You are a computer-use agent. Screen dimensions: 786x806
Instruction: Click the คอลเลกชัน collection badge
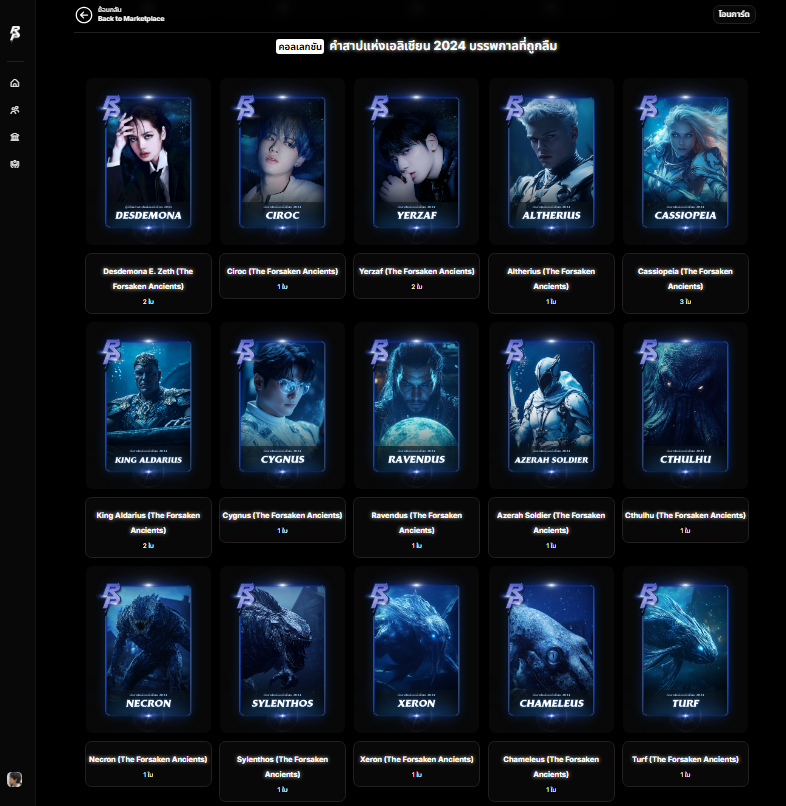tap(300, 47)
